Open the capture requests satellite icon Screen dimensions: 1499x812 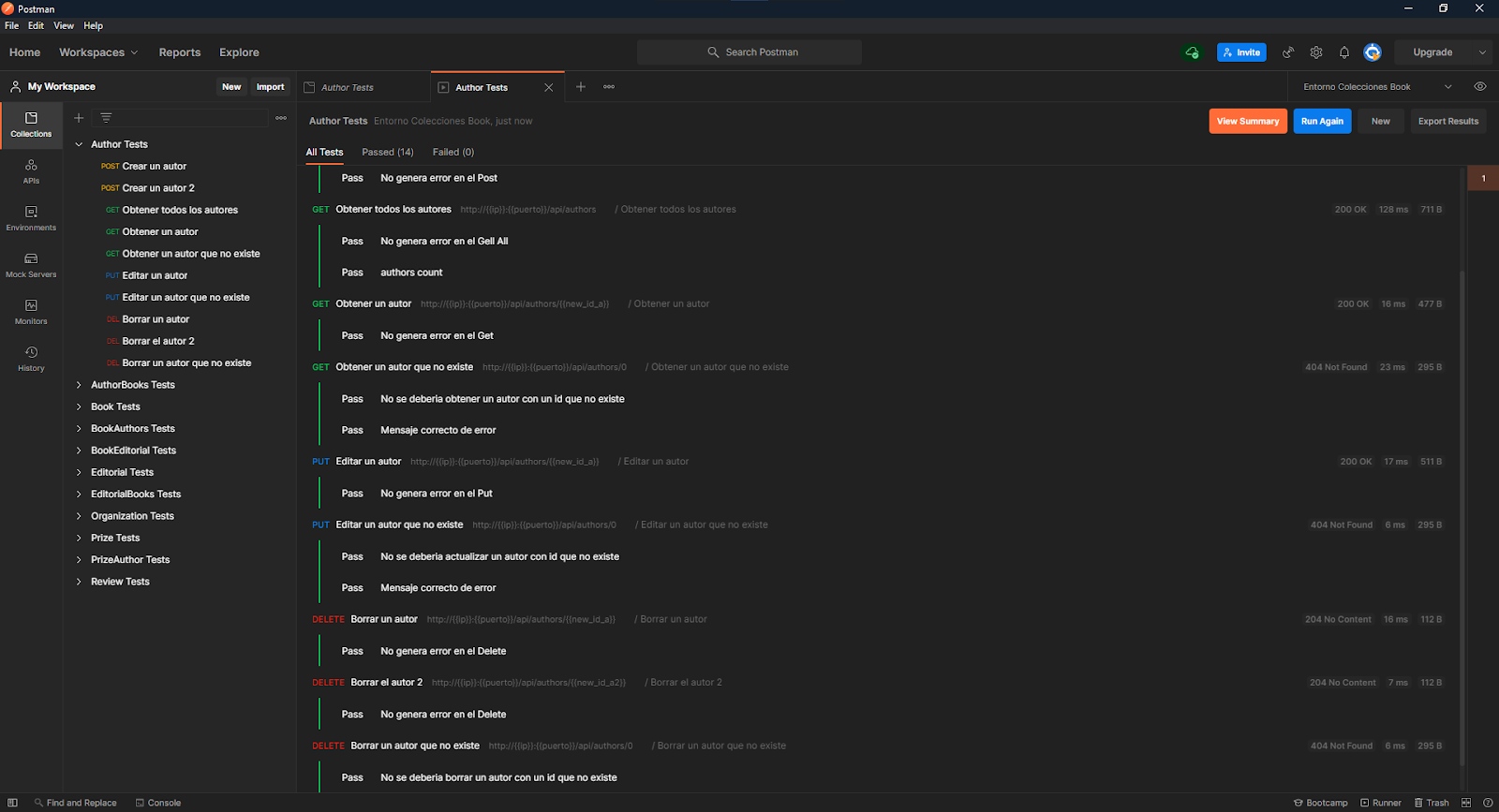(1288, 52)
